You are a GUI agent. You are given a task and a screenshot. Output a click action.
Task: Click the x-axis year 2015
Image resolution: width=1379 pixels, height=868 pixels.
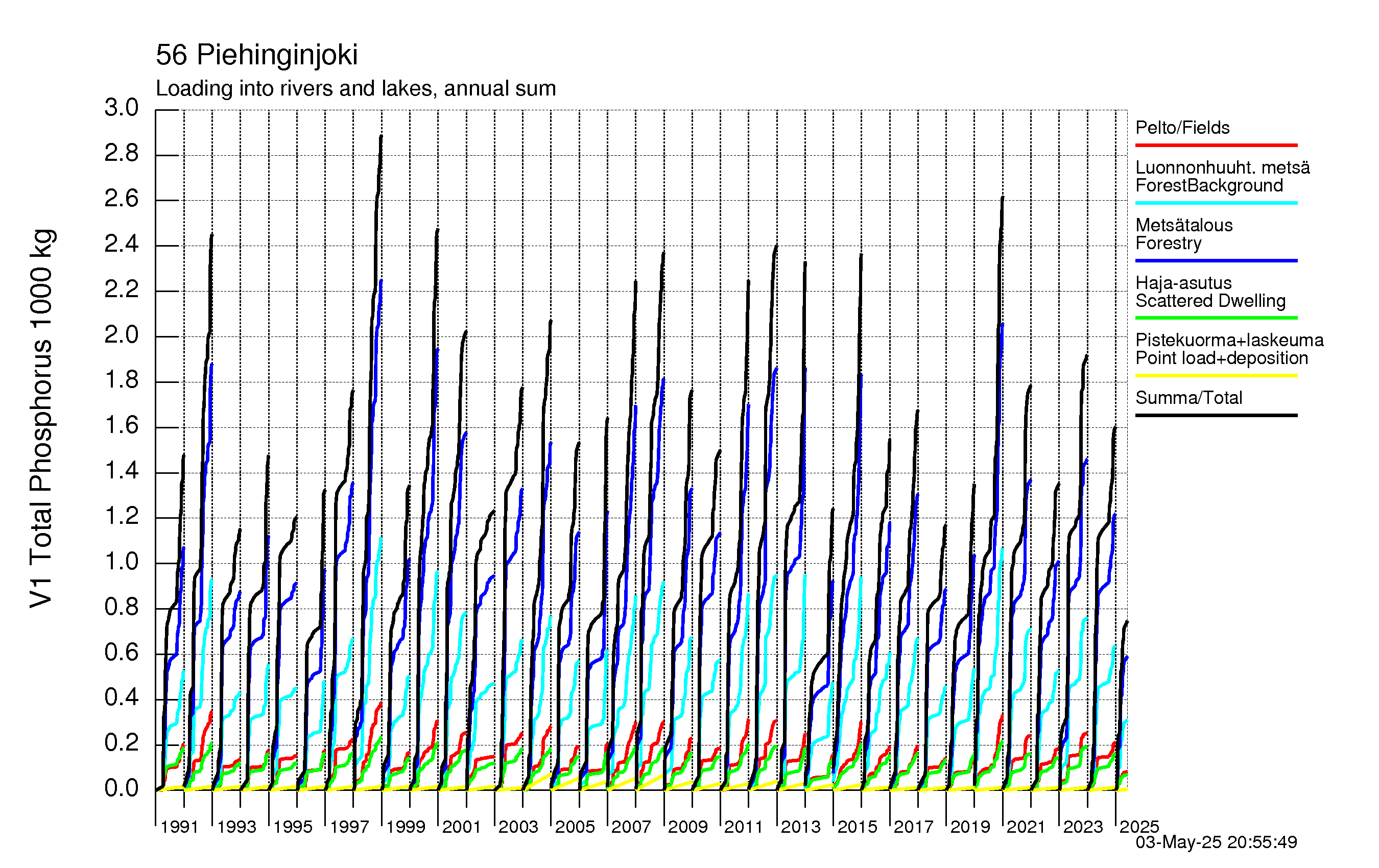click(858, 827)
